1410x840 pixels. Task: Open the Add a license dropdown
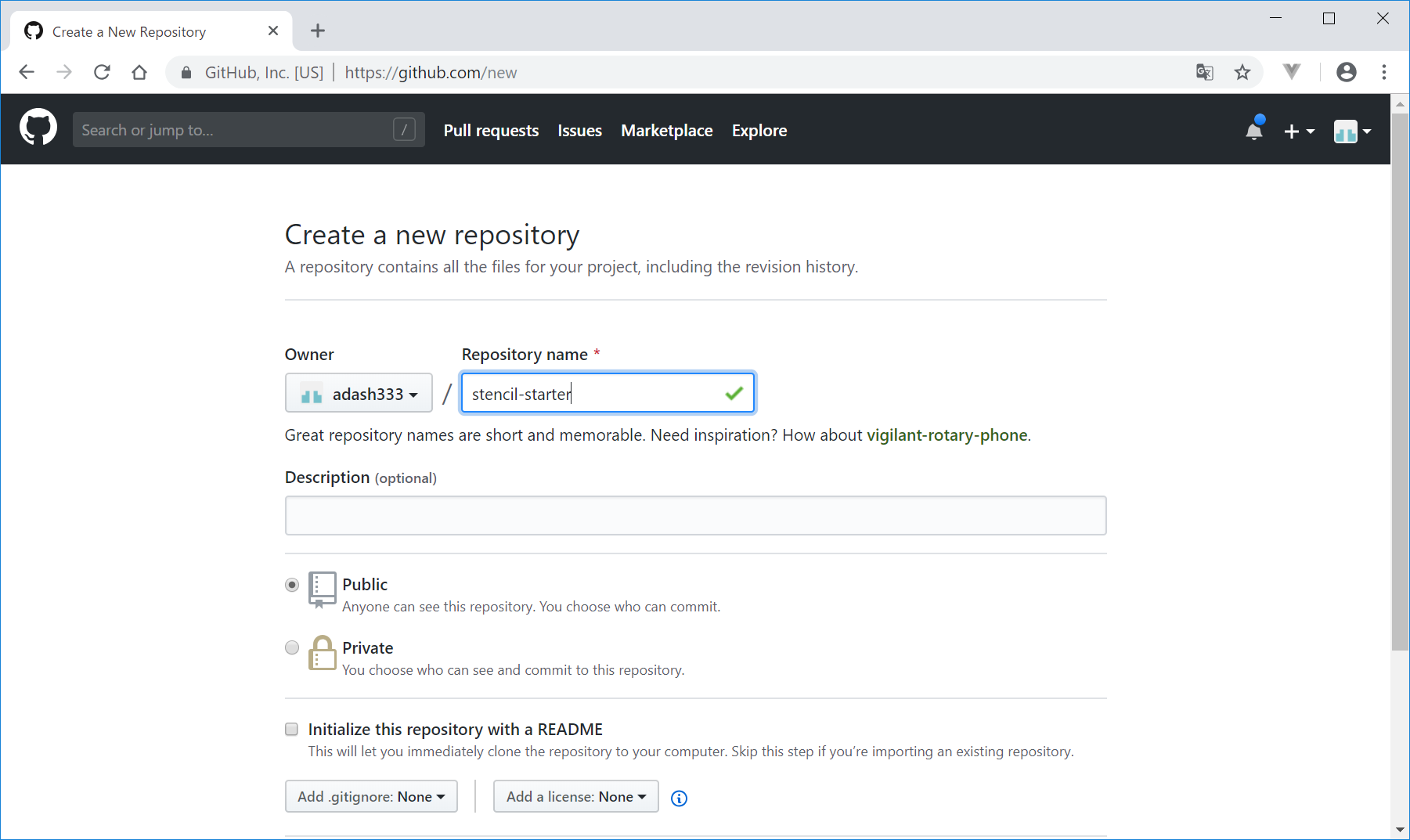pos(576,796)
